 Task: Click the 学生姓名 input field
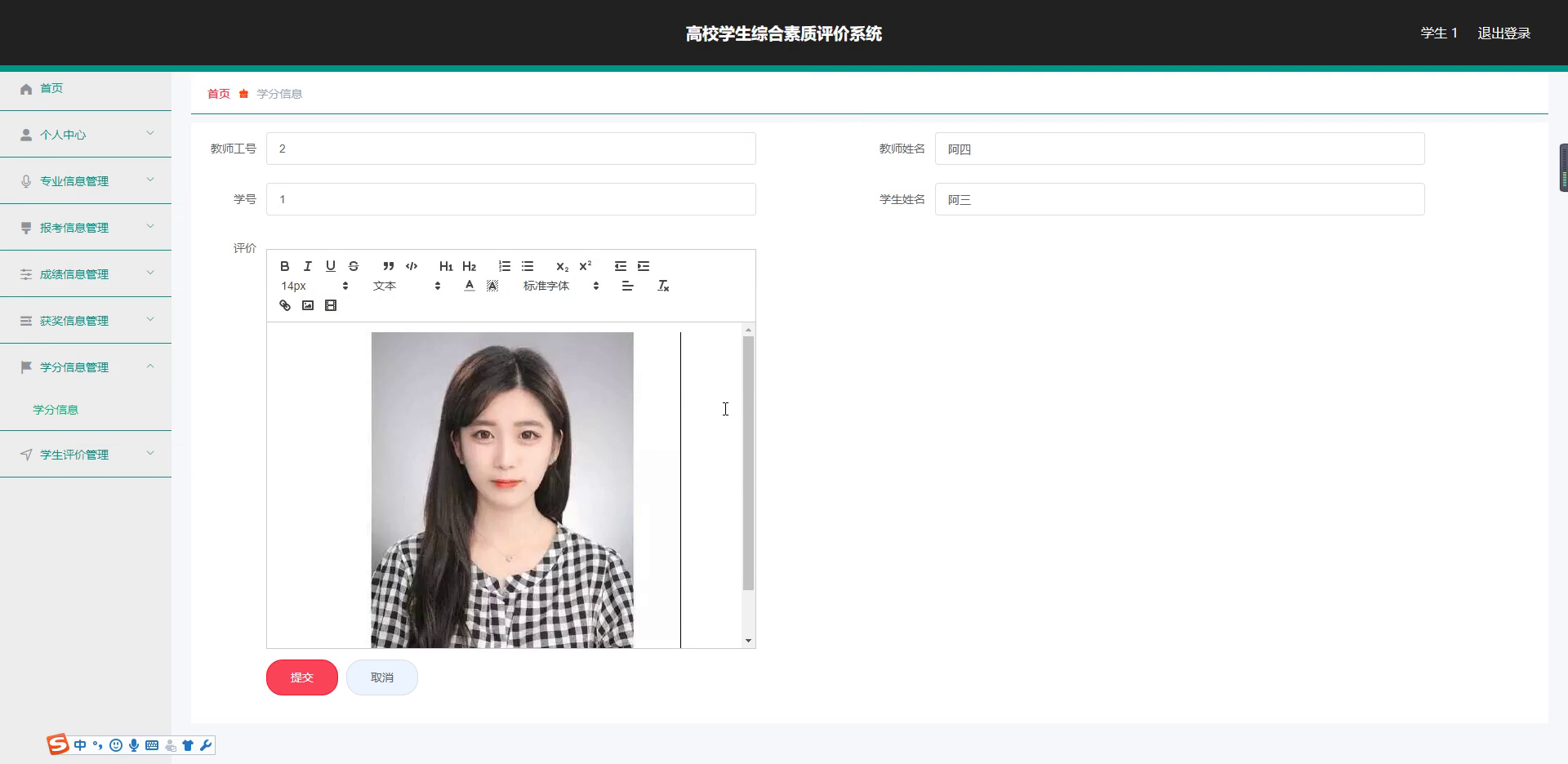point(1180,199)
